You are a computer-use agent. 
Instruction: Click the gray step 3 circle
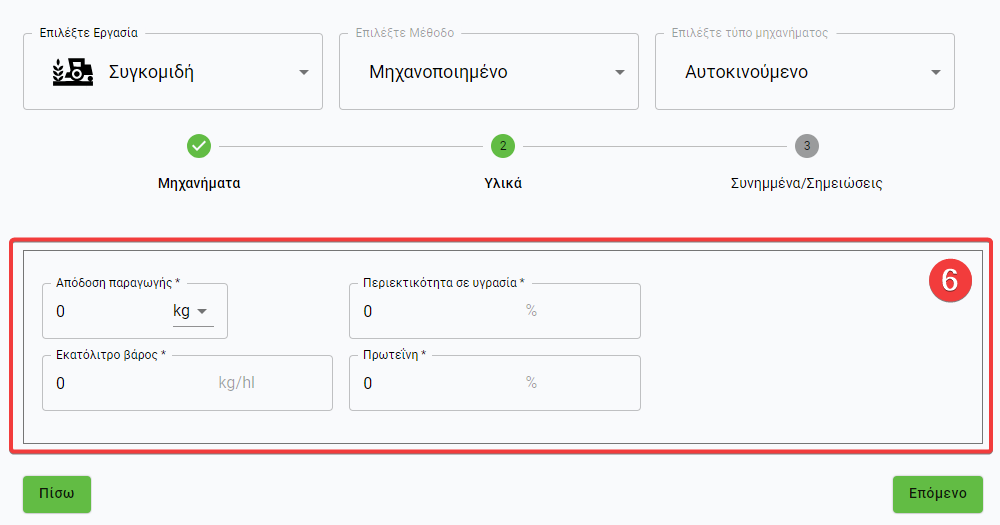point(806,146)
